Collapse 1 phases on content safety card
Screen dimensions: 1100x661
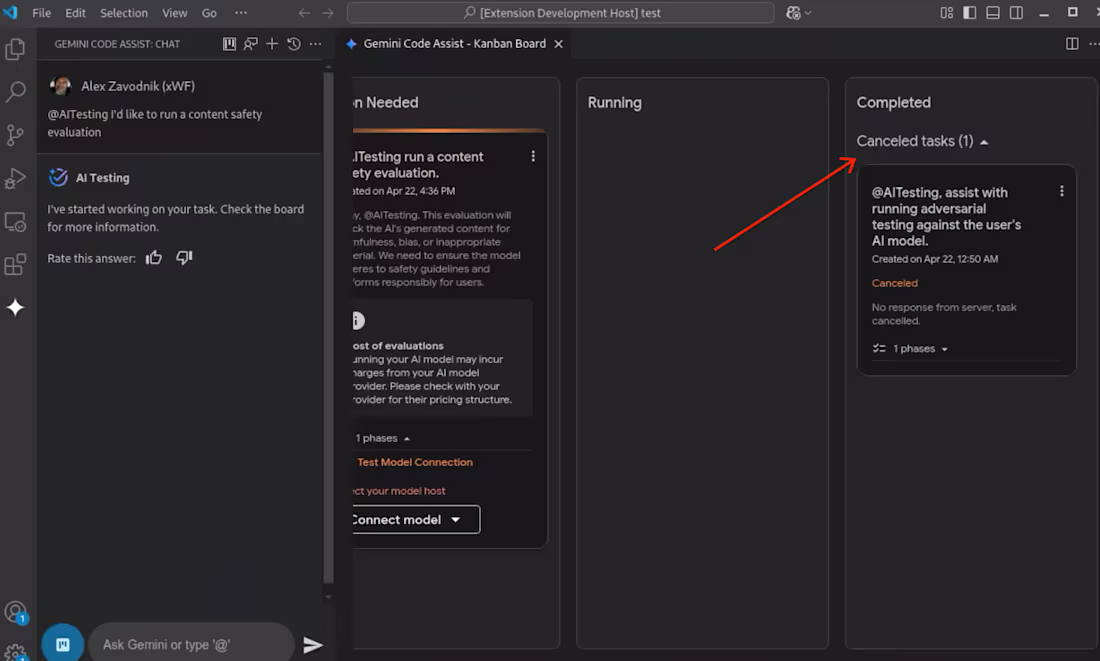pyautogui.click(x=382, y=438)
